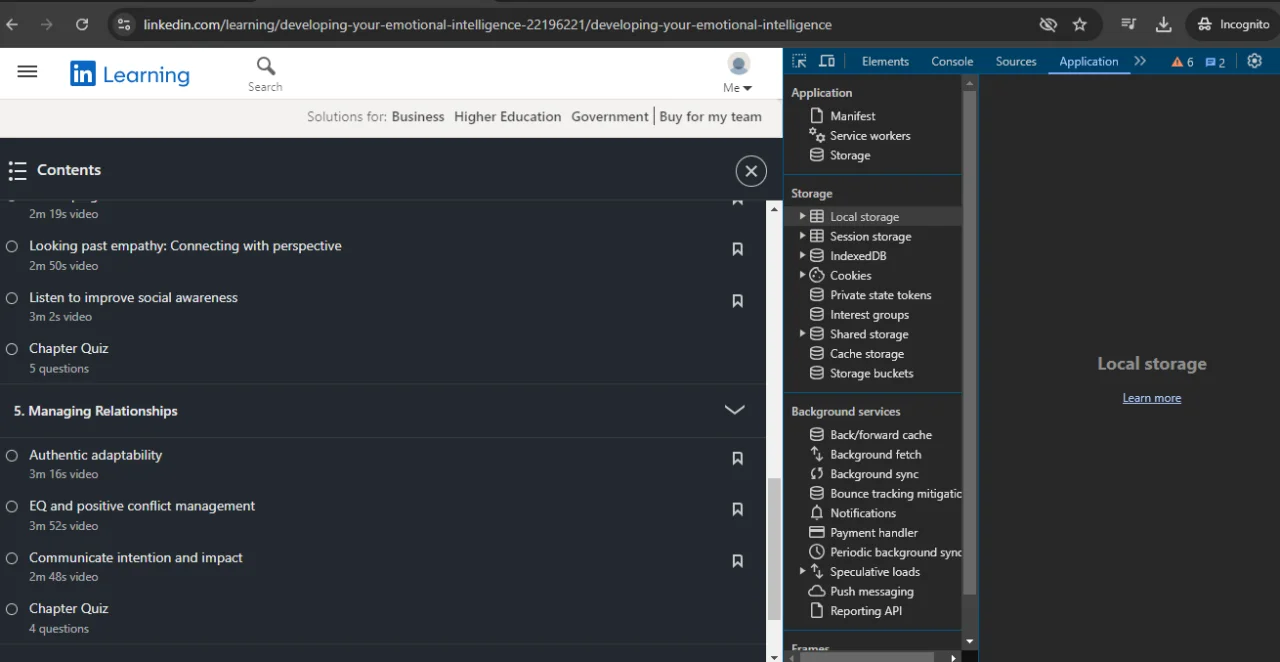
Task: Close the Contents panel
Action: pos(751,171)
